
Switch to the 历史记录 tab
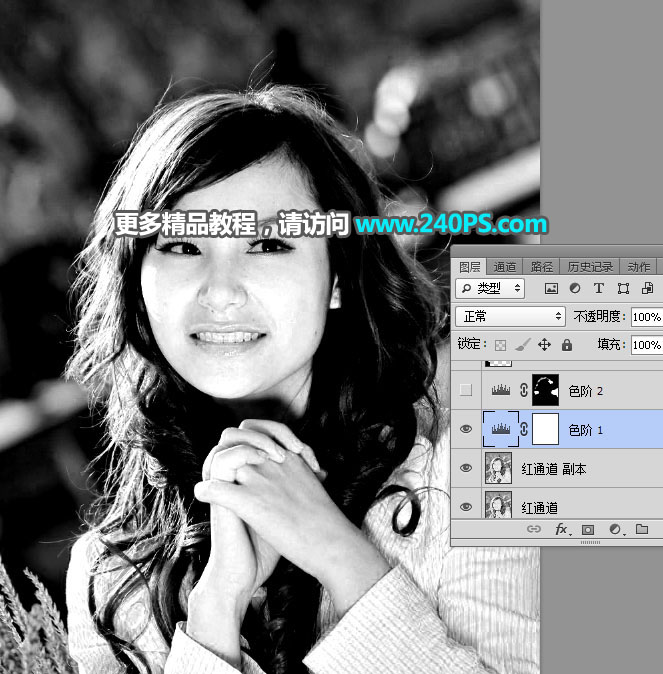click(589, 267)
